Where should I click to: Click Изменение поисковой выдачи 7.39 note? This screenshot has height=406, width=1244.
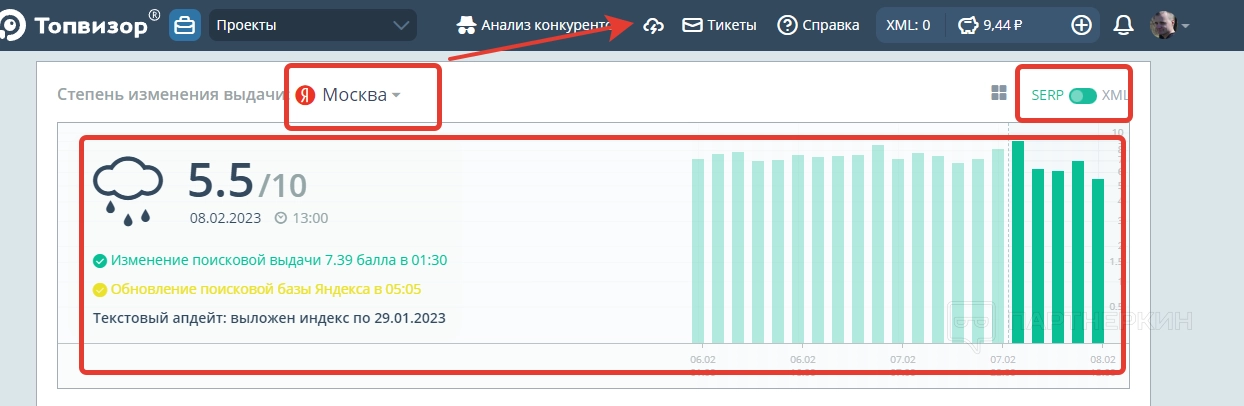tap(278, 260)
